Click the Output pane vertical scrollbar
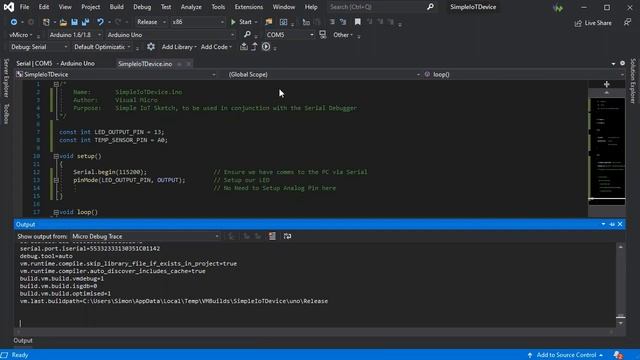The height and width of the screenshot is (360, 640). (x=620, y=285)
